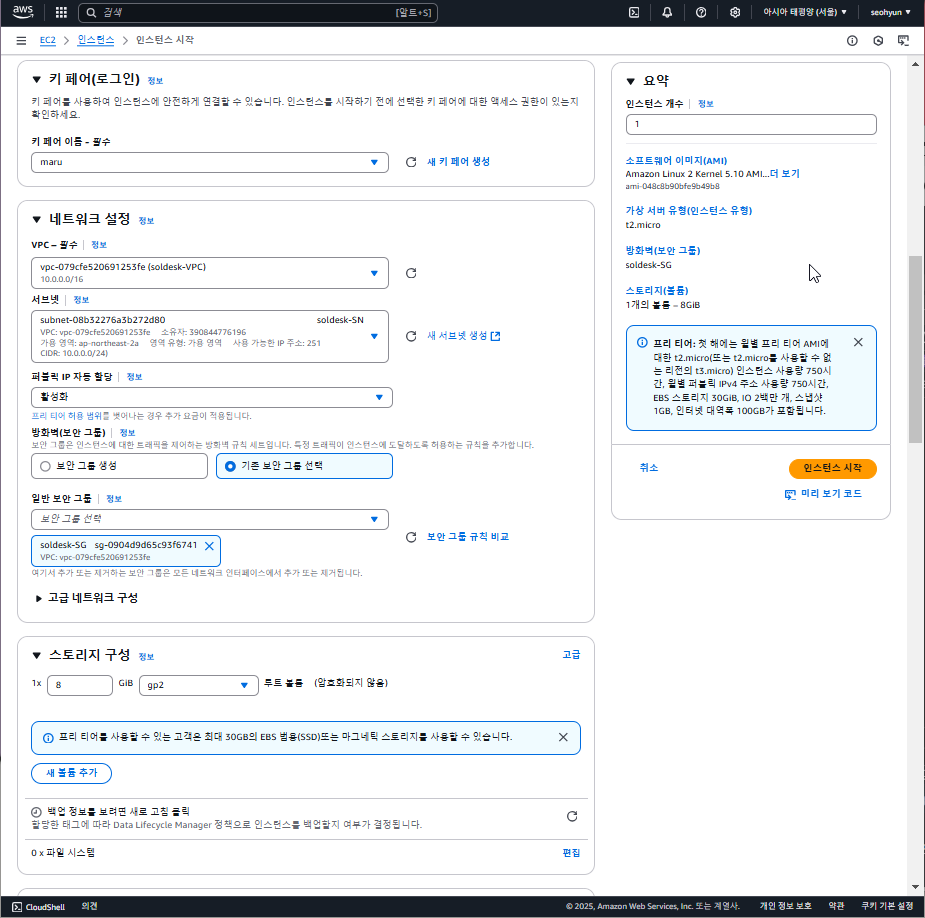This screenshot has width=925, height=918.
Task: Remove soldesk-SG security group token
Action: pos(209,546)
